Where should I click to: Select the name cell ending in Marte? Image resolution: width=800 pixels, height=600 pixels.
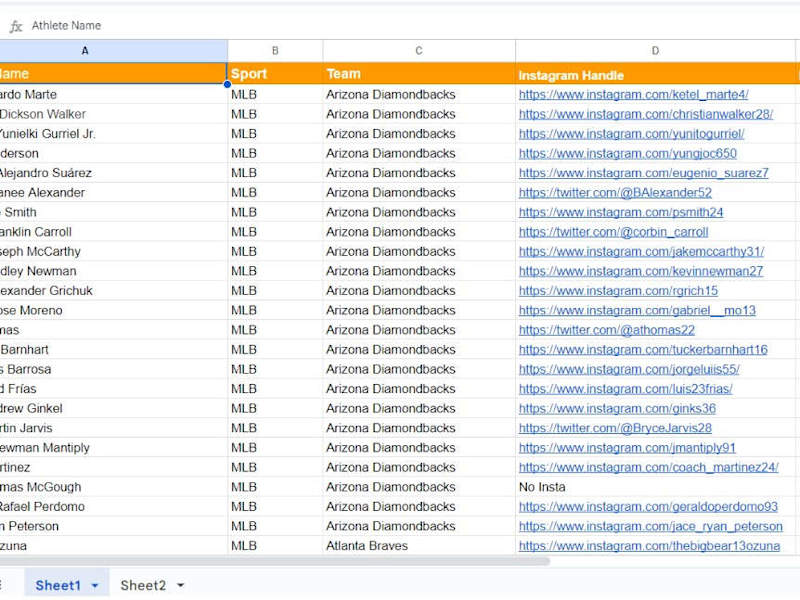pos(113,94)
